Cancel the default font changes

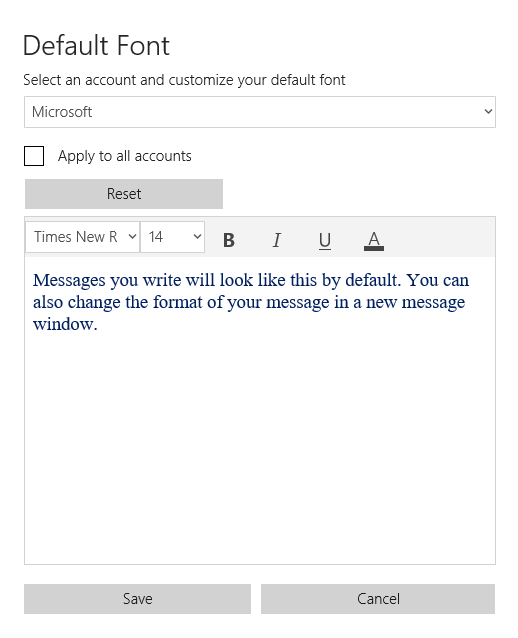378,599
